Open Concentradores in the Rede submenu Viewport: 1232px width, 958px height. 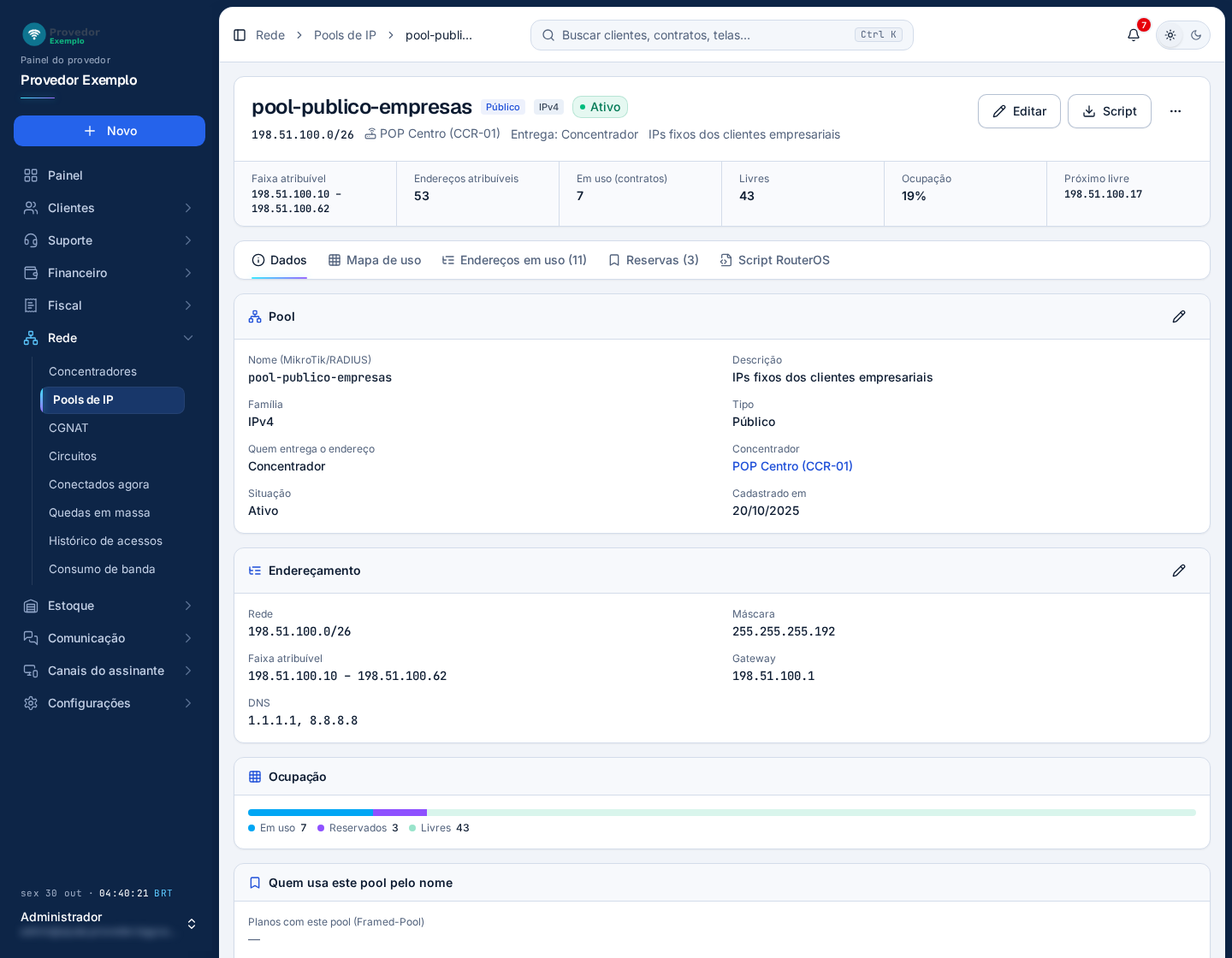click(x=112, y=371)
